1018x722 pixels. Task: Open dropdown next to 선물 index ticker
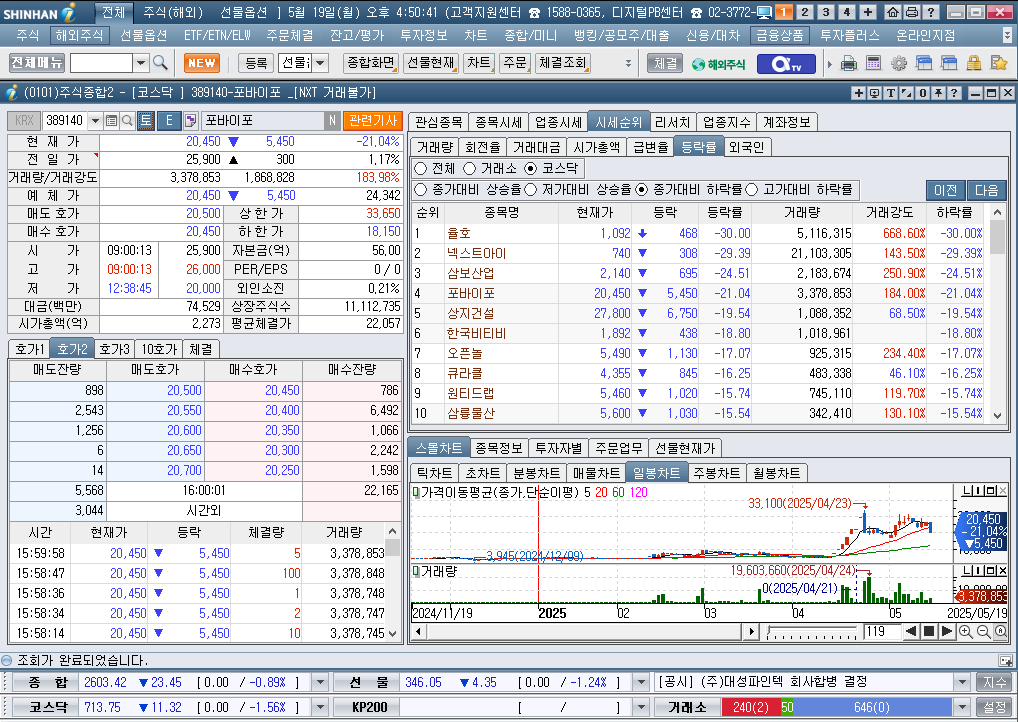[x=641, y=682]
